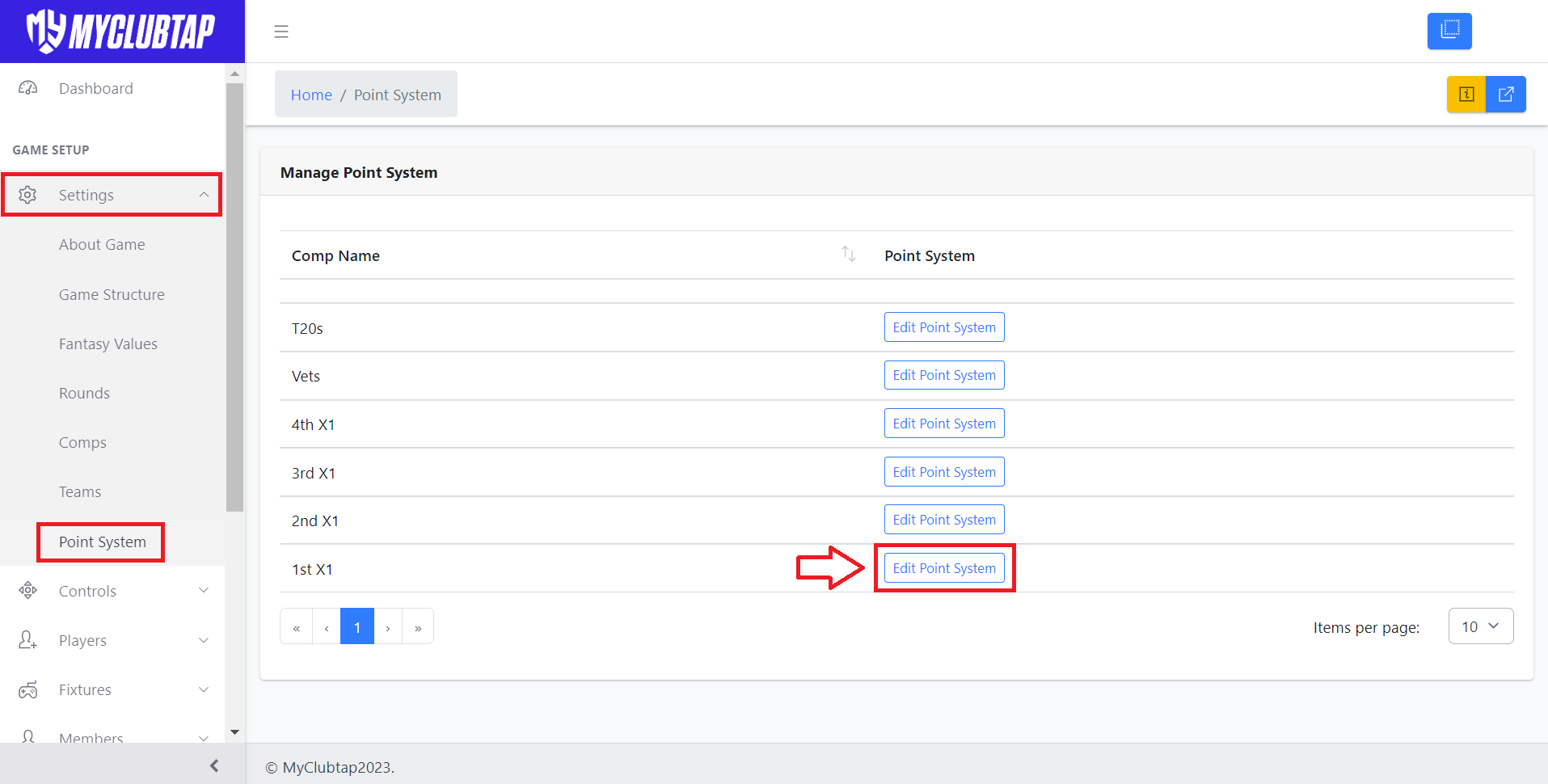Click the Manage Point System heading
Screen dimensions: 1548x784
click(359, 172)
